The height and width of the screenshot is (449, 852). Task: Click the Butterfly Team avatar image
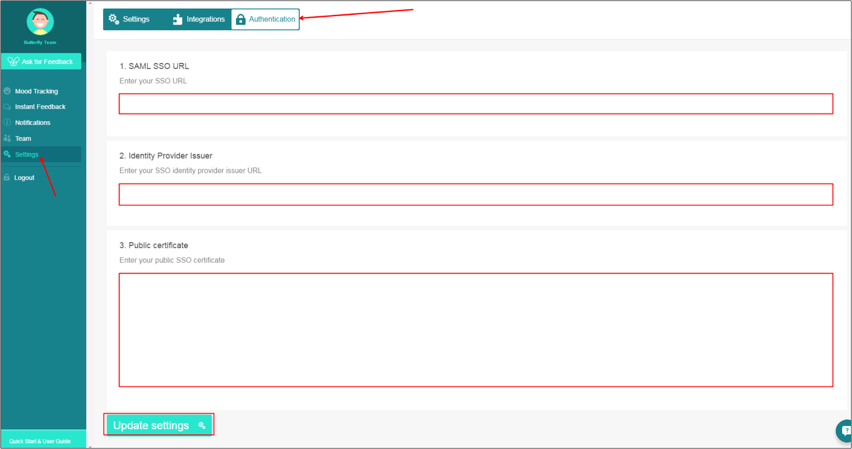pos(40,21)
